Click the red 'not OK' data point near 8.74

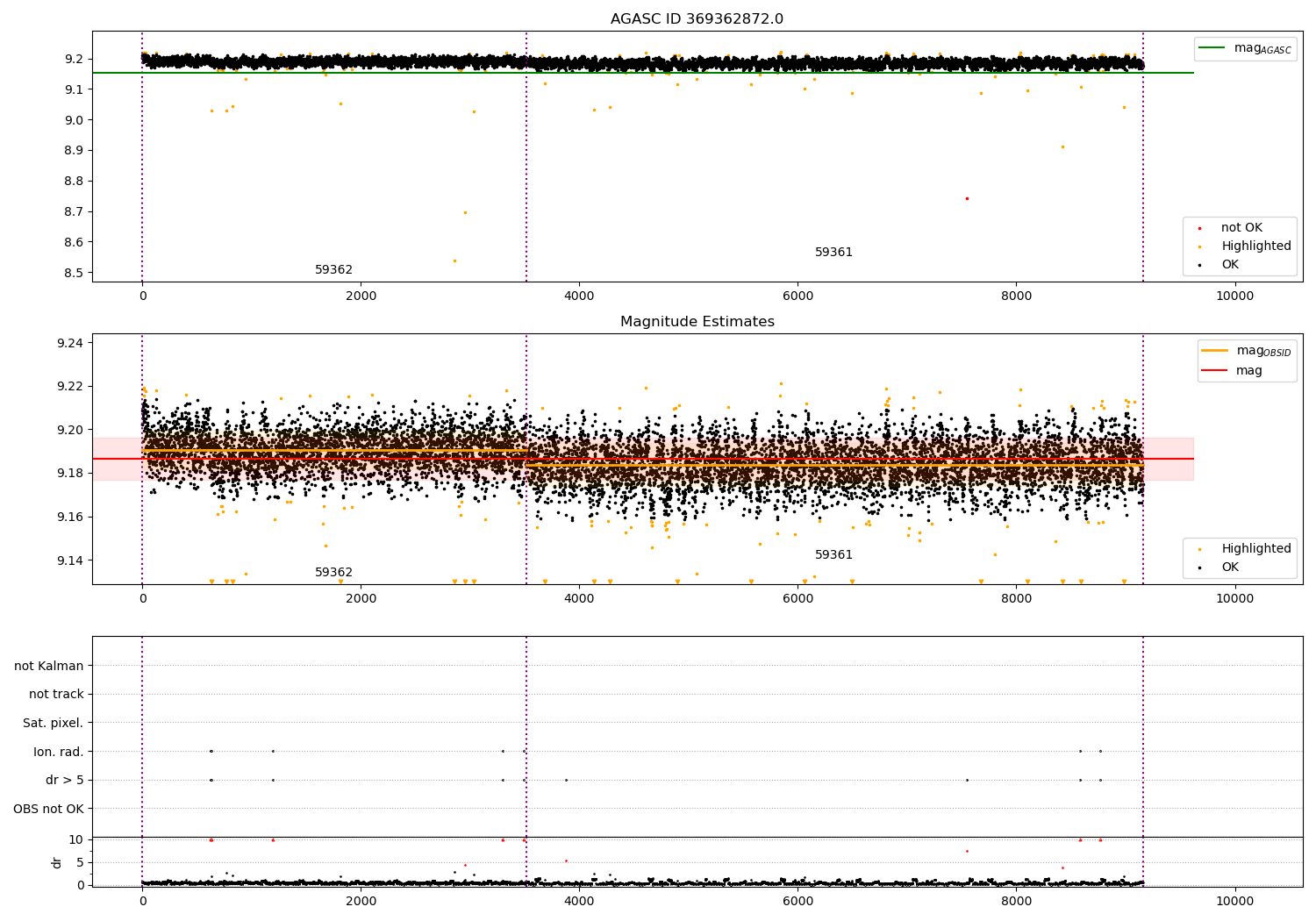click(967, 198)
